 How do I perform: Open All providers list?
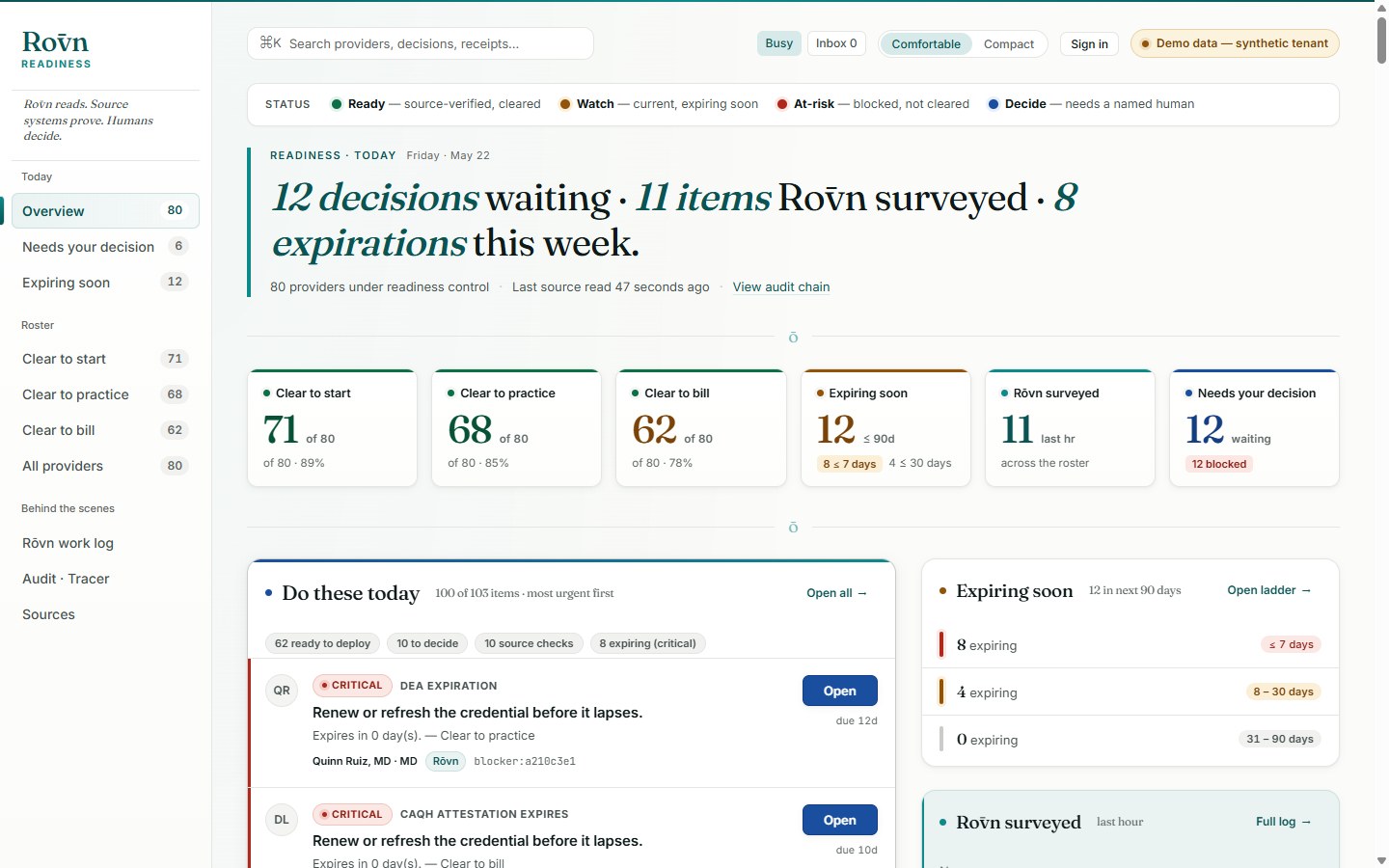pyautogui.click(x=105, y=466)
